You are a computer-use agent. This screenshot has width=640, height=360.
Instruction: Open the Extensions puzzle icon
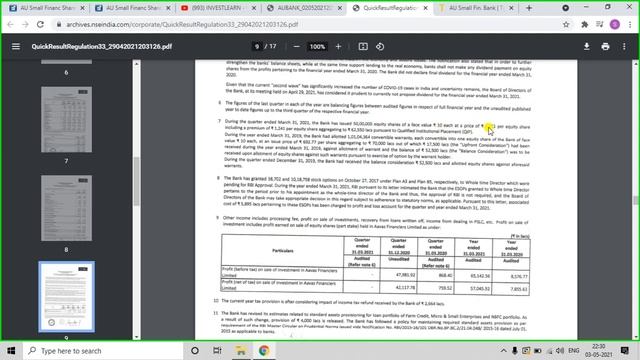(x=584, y=24)
